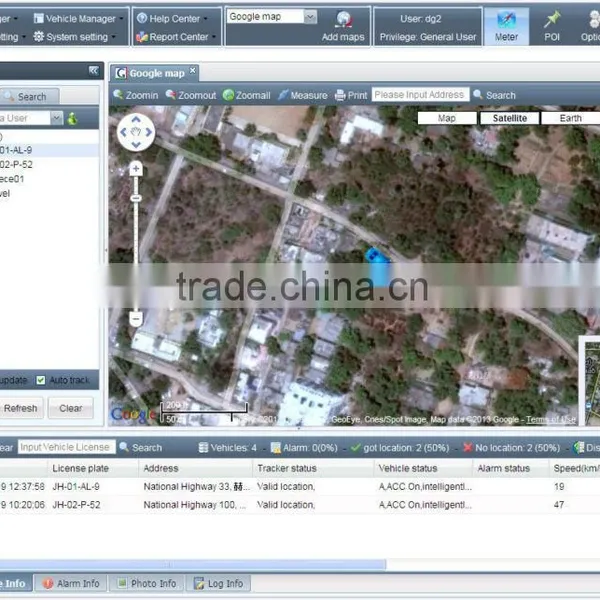Image resolution: width=600 pixels, height=600 pixels.
Task: Switch the map to Map view
Action: [x=447, y=118]
